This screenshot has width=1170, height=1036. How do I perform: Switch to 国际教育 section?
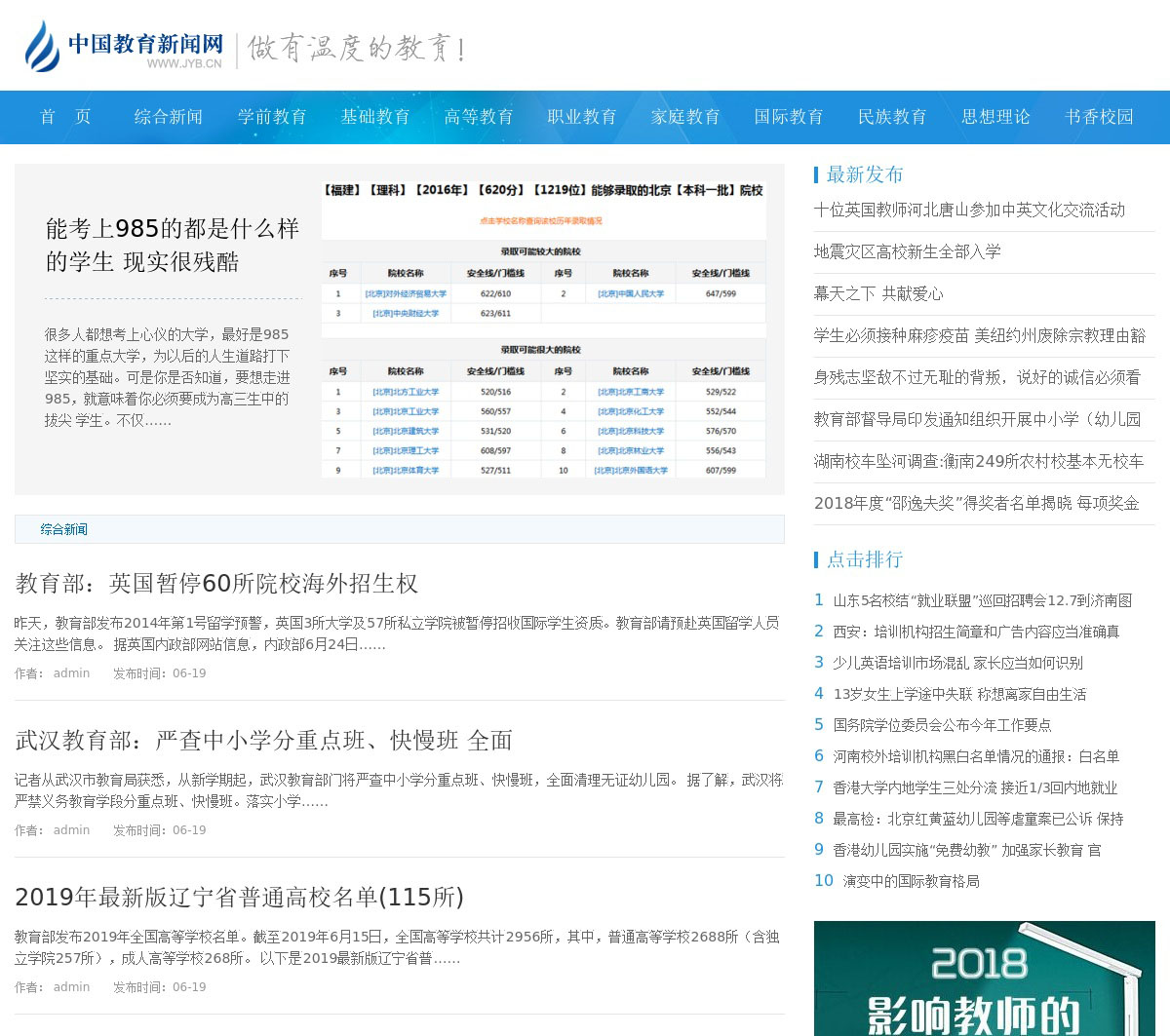pyautogui.click(x=789, y=117)
